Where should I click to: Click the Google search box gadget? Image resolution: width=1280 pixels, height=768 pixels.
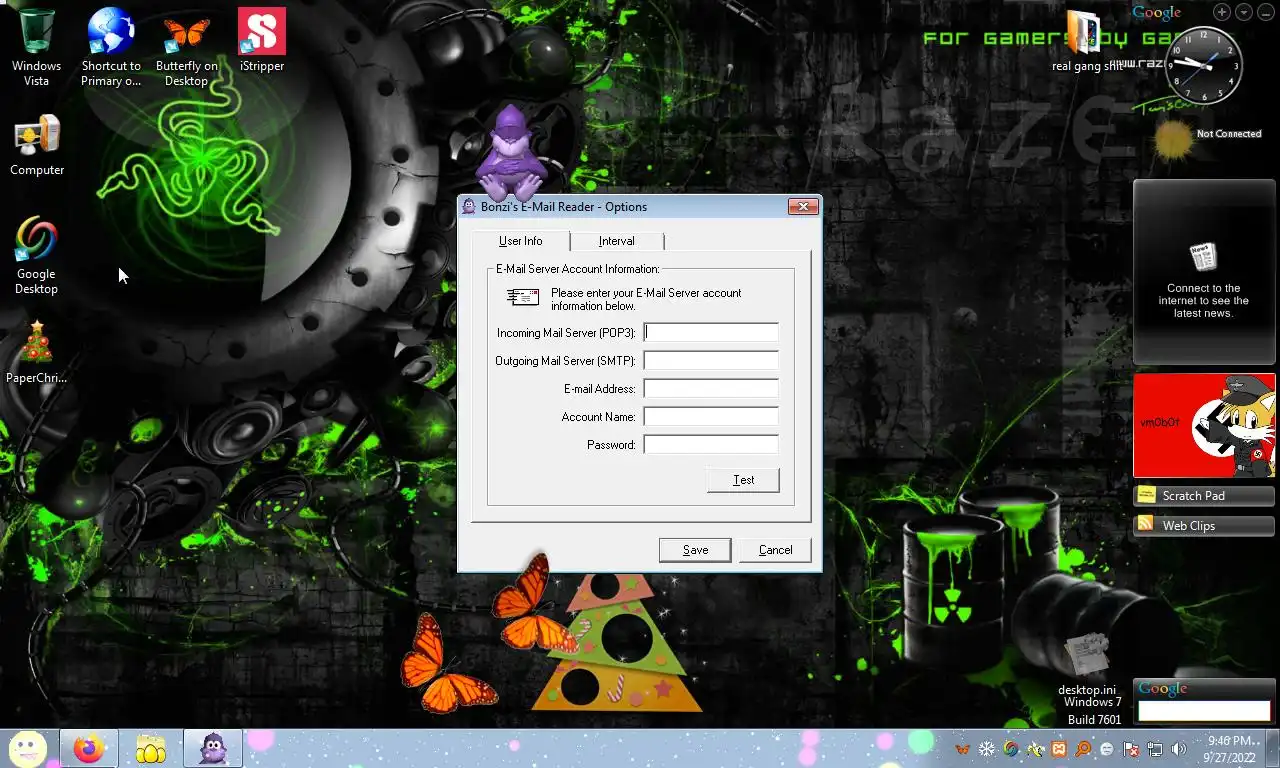click(x=1204, y=711)
